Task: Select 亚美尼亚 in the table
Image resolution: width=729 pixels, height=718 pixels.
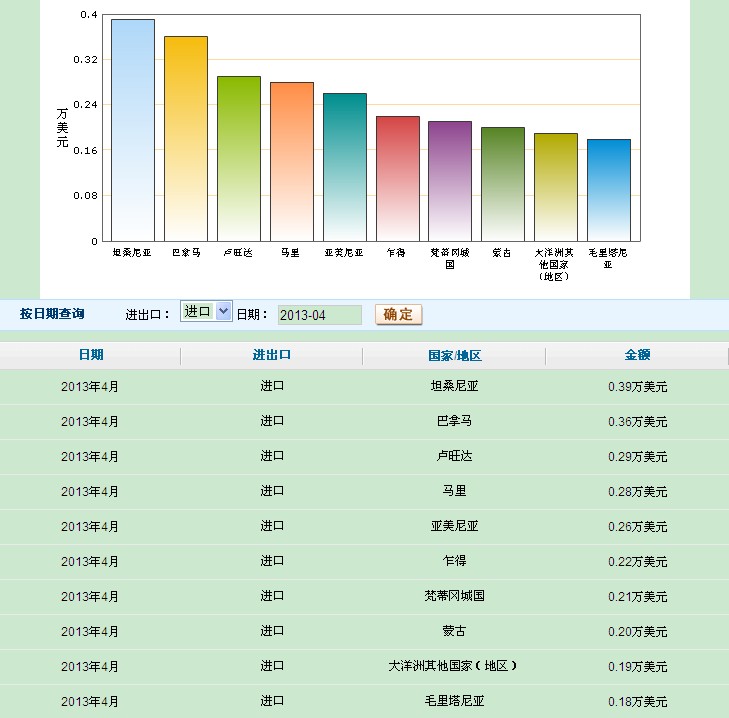Action: click(x=454, y=526)
